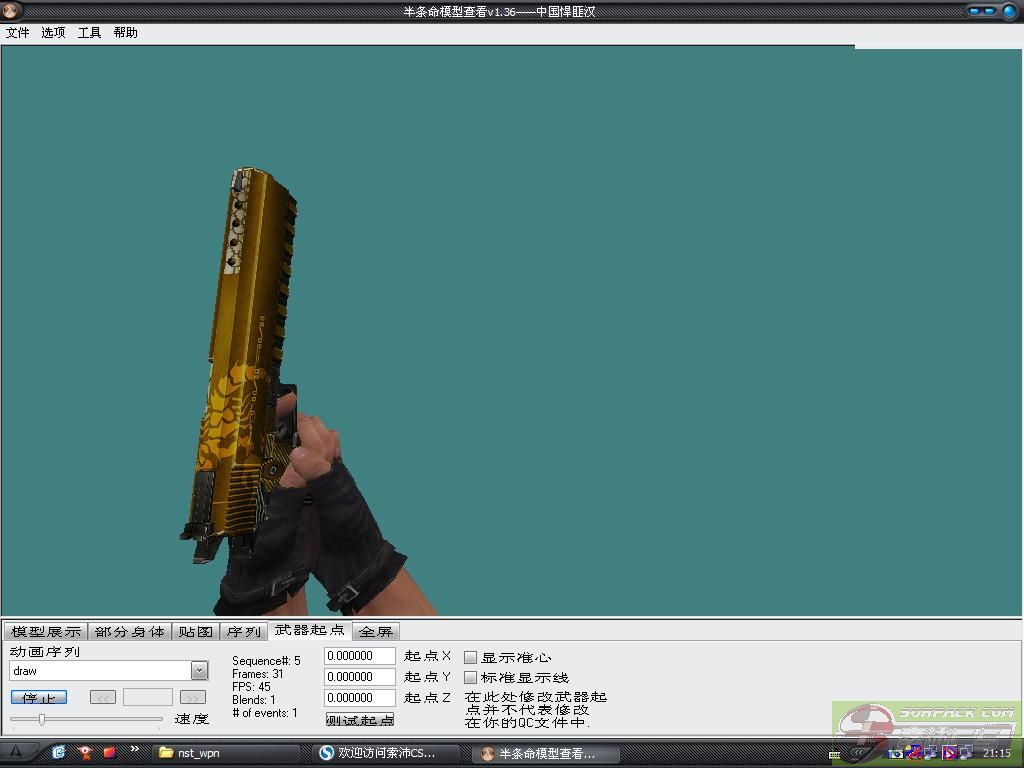1024x768 pixels.
Task: Enable the 显示准心 checkbox
Action: pyautogui.click(x=471, y=657)
